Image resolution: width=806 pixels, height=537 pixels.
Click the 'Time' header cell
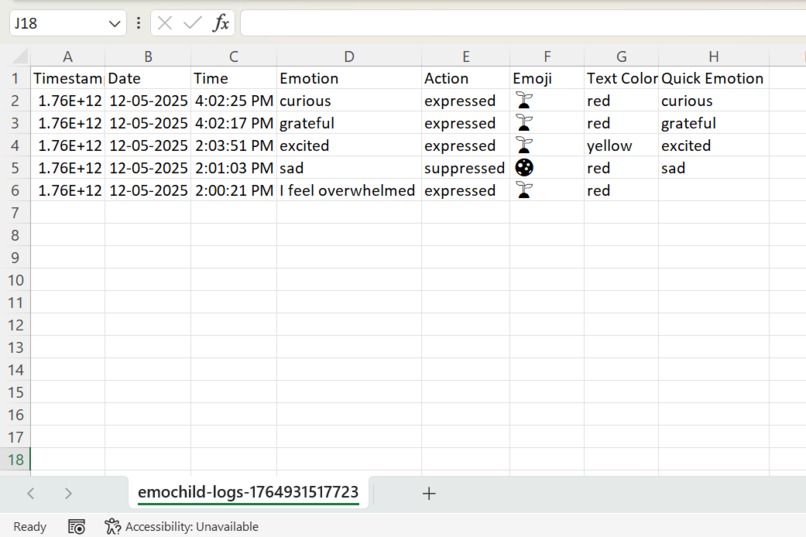(233, 79)
